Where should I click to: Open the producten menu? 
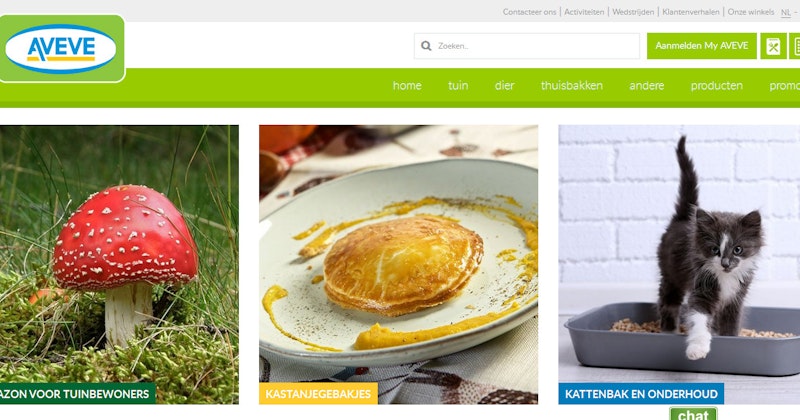point(716,86)
